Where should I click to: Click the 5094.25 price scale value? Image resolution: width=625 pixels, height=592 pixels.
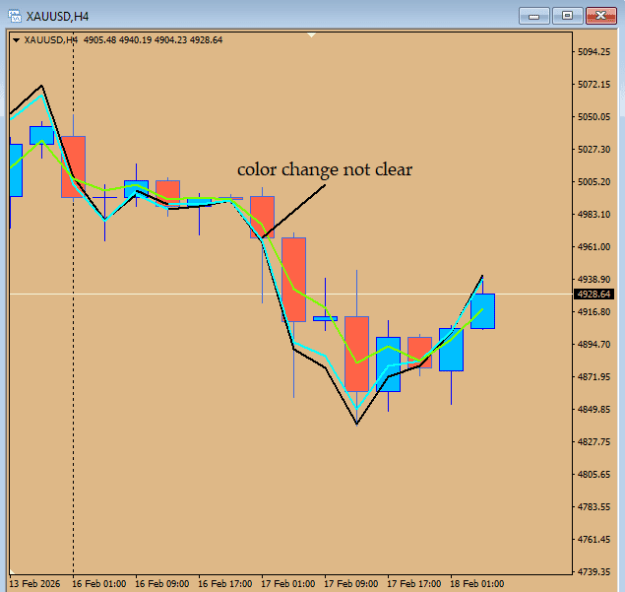click(x=594, y=52)
